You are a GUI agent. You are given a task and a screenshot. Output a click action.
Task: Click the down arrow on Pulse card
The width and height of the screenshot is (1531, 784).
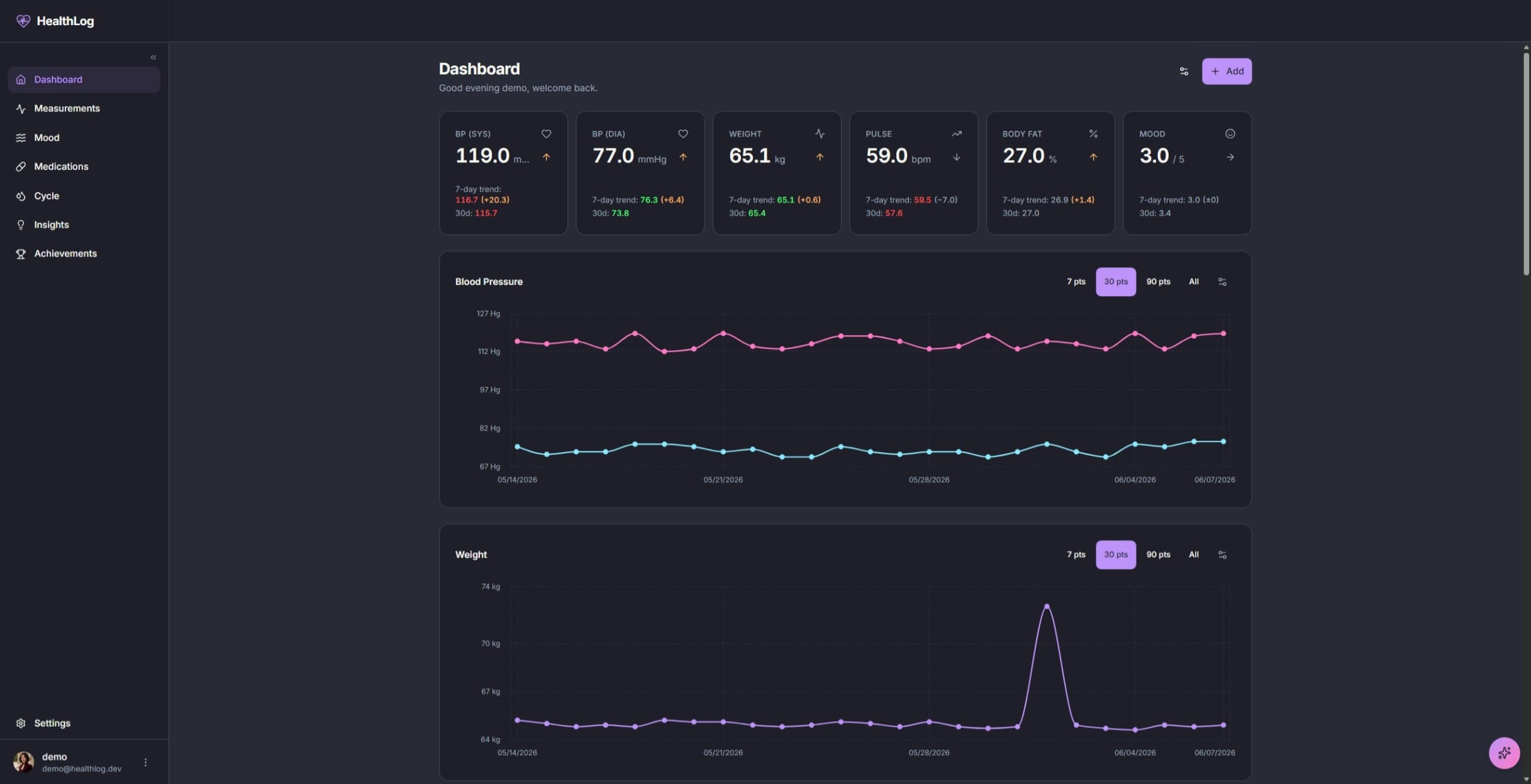click(956, 157)
